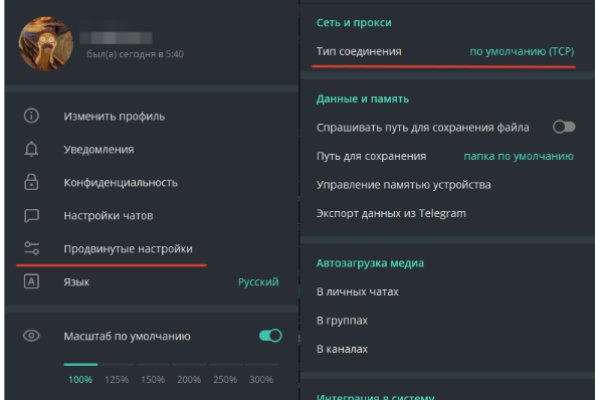600x400 pixels.
Task: Click the eye icon beside Масштаб по умолчанию
Action: tap(31, 336)
